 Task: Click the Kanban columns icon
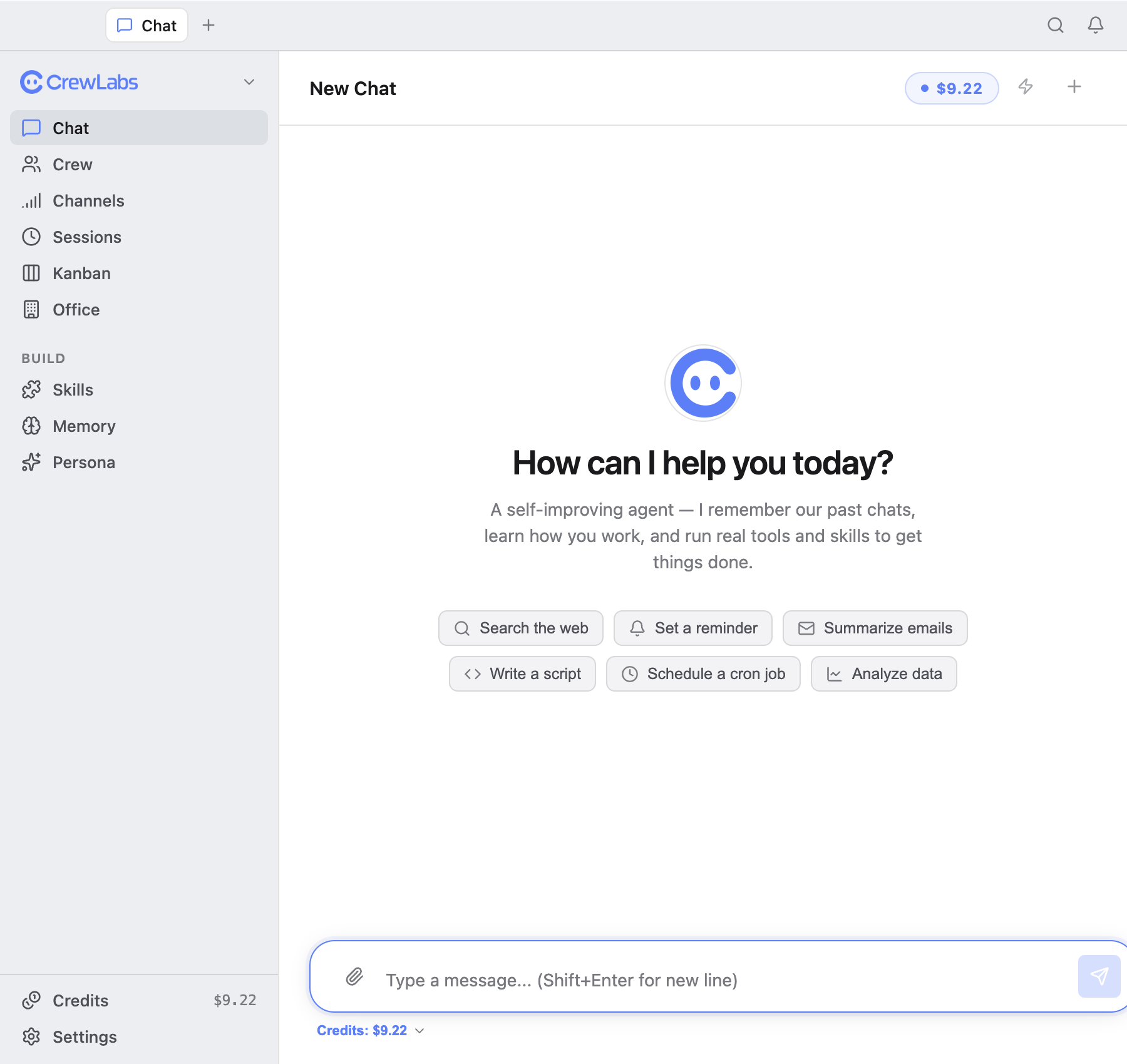[31, 273]
